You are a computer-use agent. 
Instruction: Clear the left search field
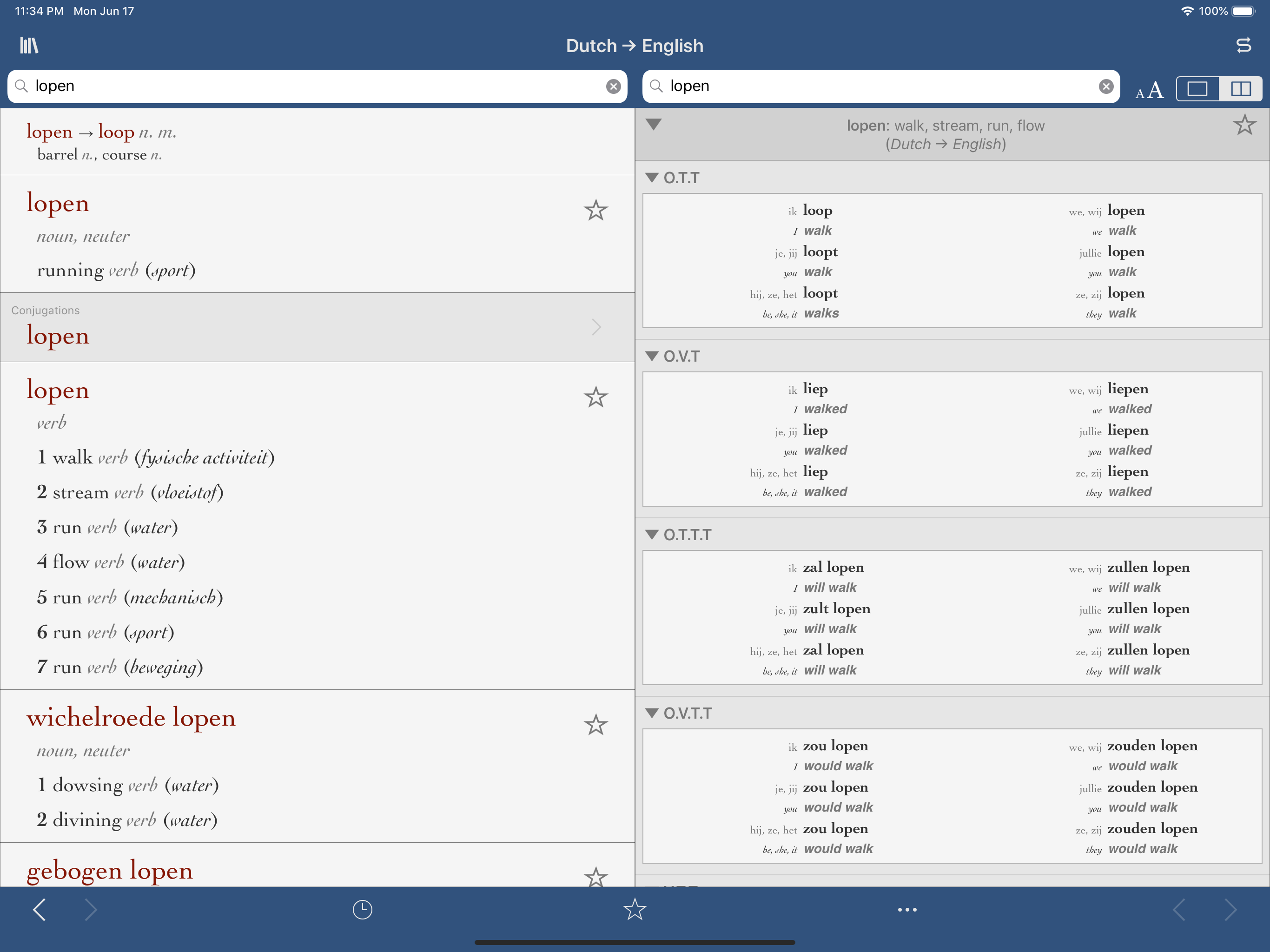pyautogui.click(x=613, y=87)
